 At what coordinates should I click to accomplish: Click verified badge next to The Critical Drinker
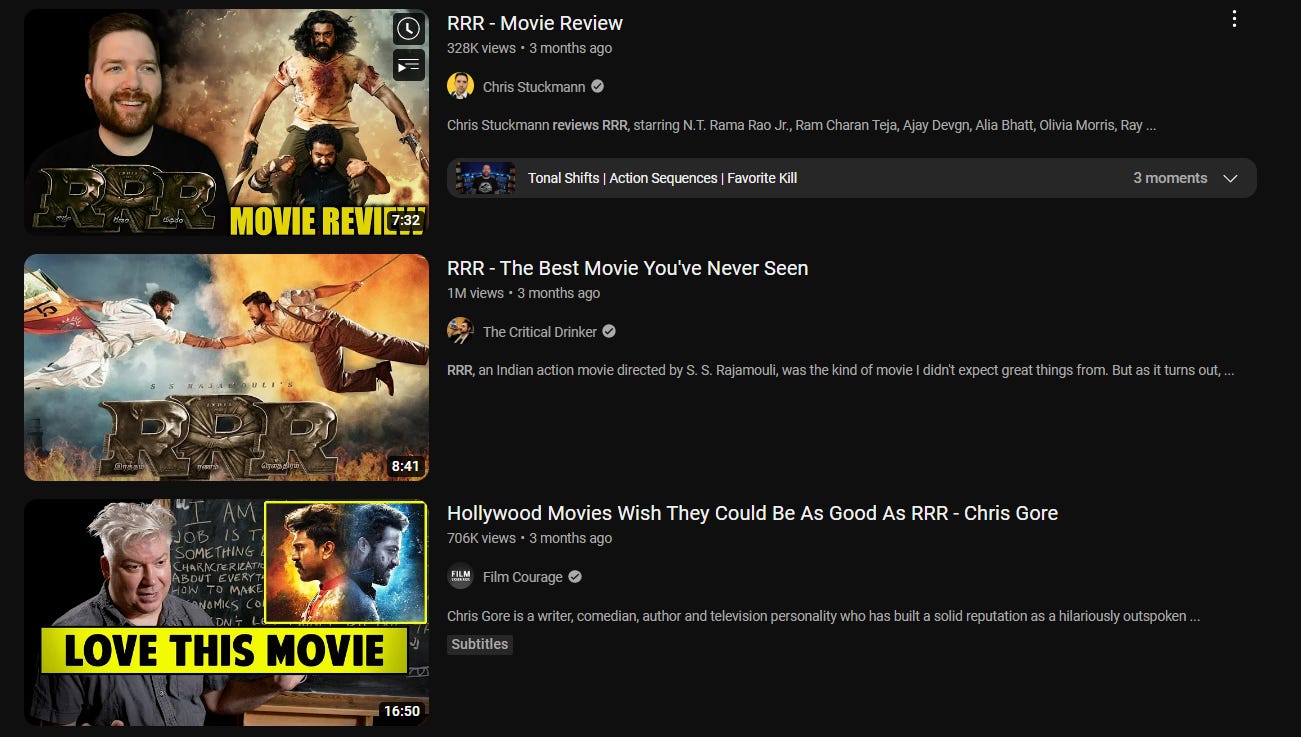[609, 331]
